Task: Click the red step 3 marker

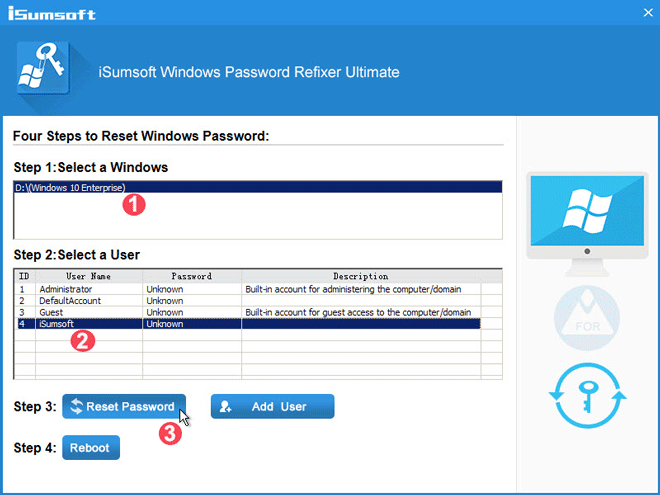Action: click(171, 433)
